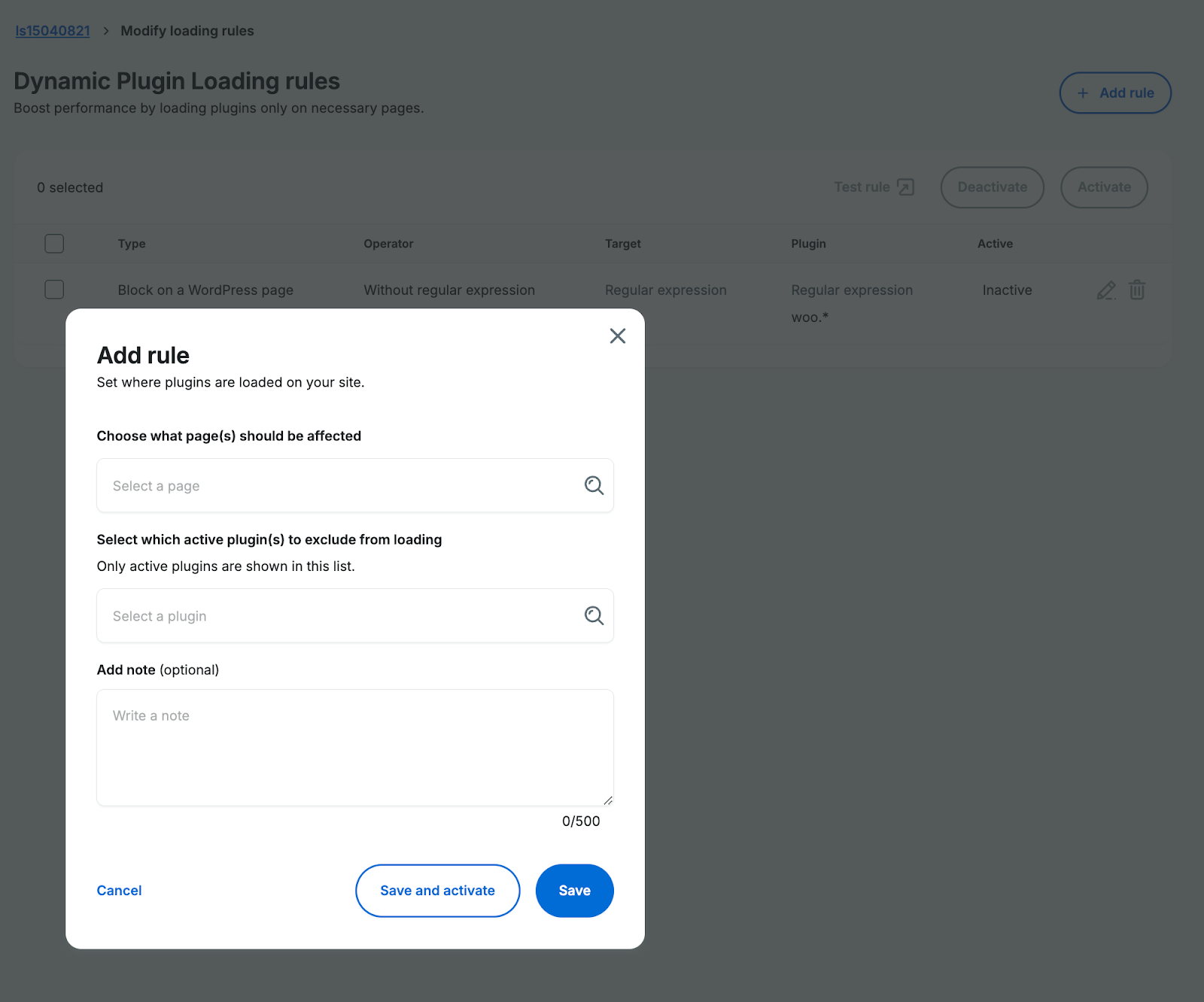Open Test rule in new window via external-link icon
Screen dimensions: 1204x1002
[x=905, y=187]
